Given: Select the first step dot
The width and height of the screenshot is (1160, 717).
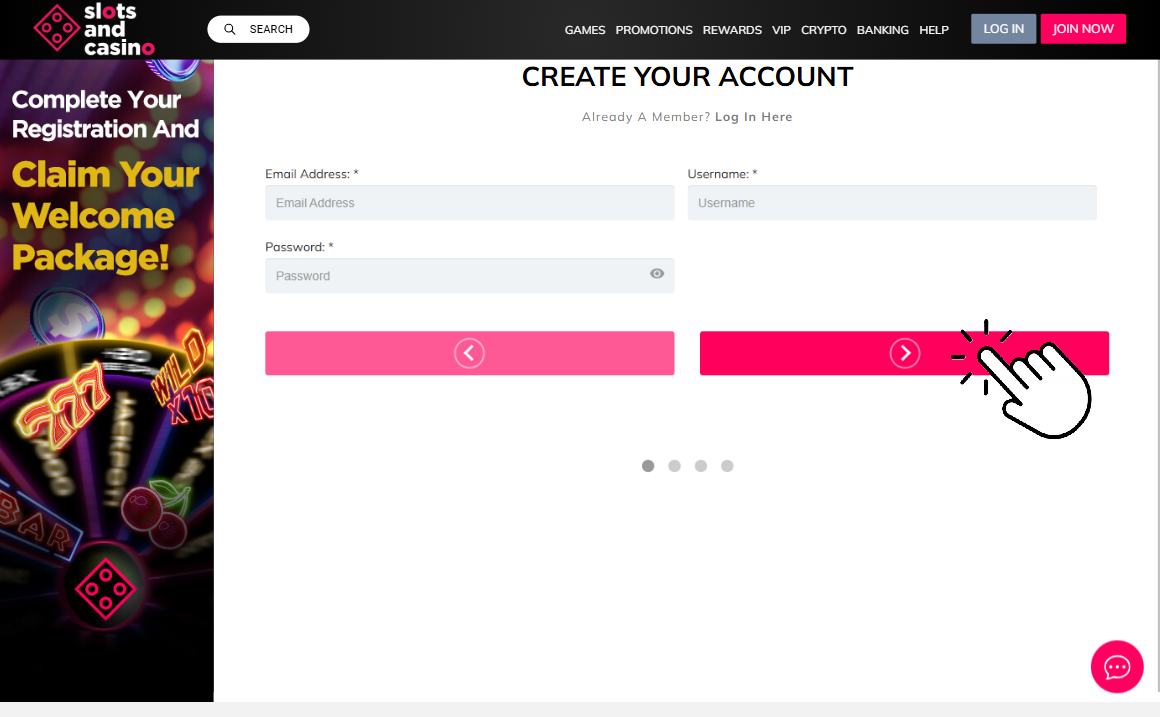Looking at the screenshot, I should (648, 465).
